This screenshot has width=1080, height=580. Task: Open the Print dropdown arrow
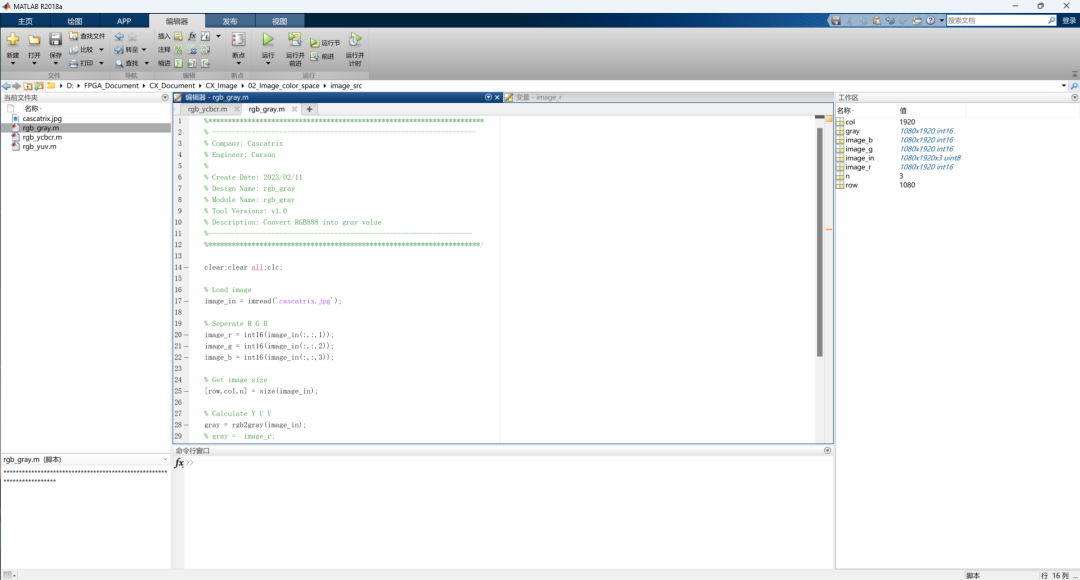101,63
